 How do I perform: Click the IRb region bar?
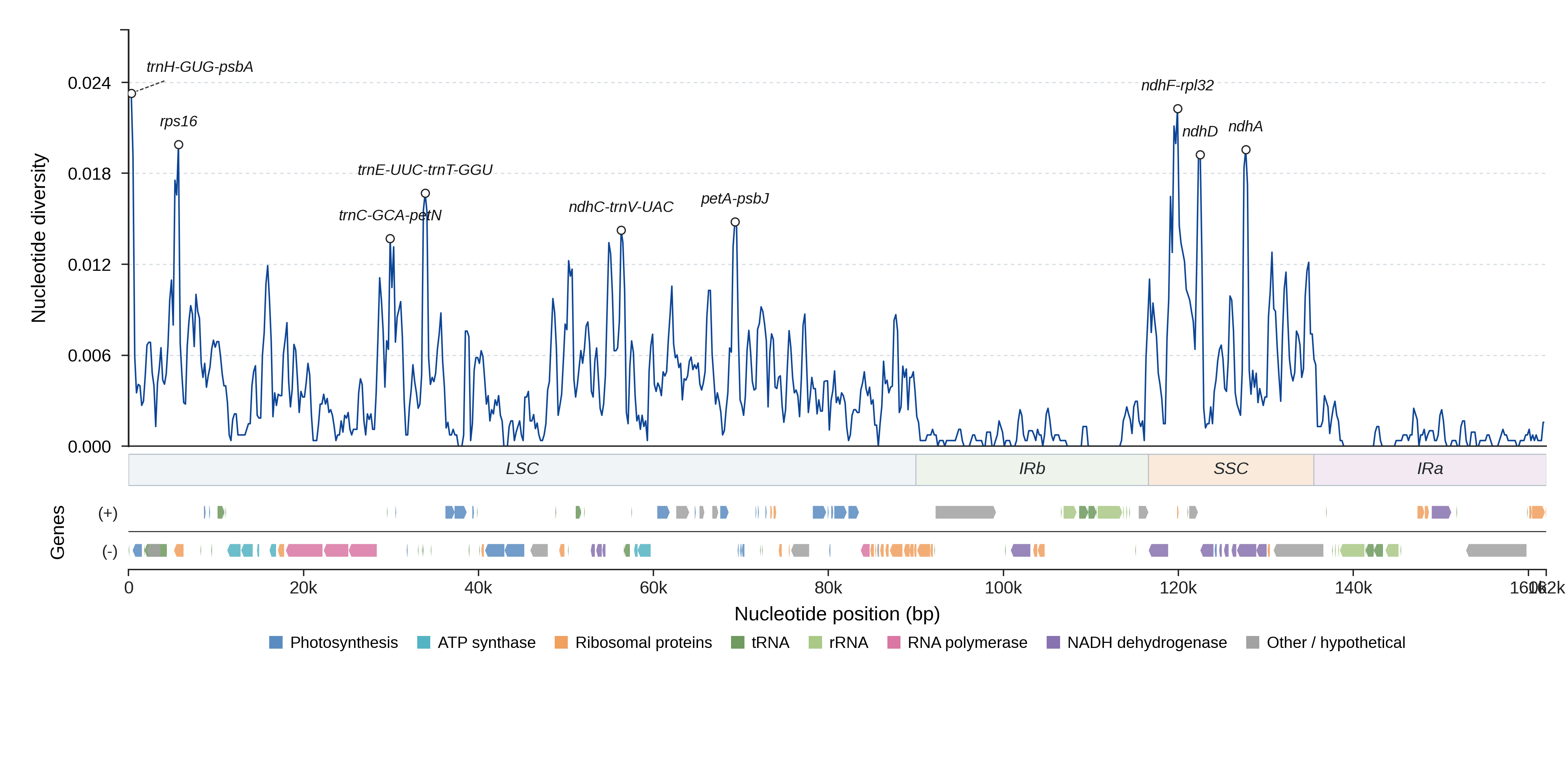click(1032, 469)
